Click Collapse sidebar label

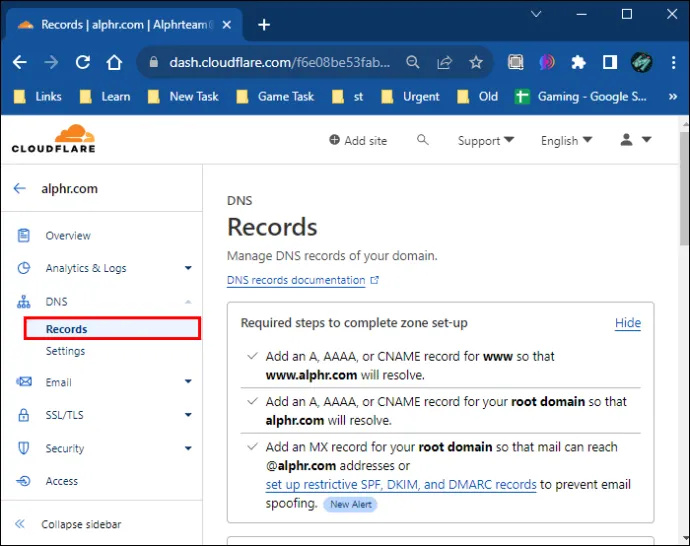[x=81, y=524]
